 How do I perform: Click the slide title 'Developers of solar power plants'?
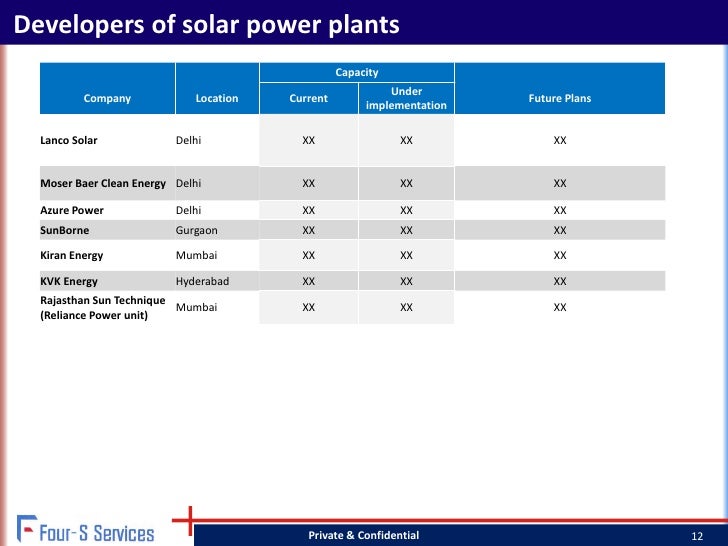[207, 25]
